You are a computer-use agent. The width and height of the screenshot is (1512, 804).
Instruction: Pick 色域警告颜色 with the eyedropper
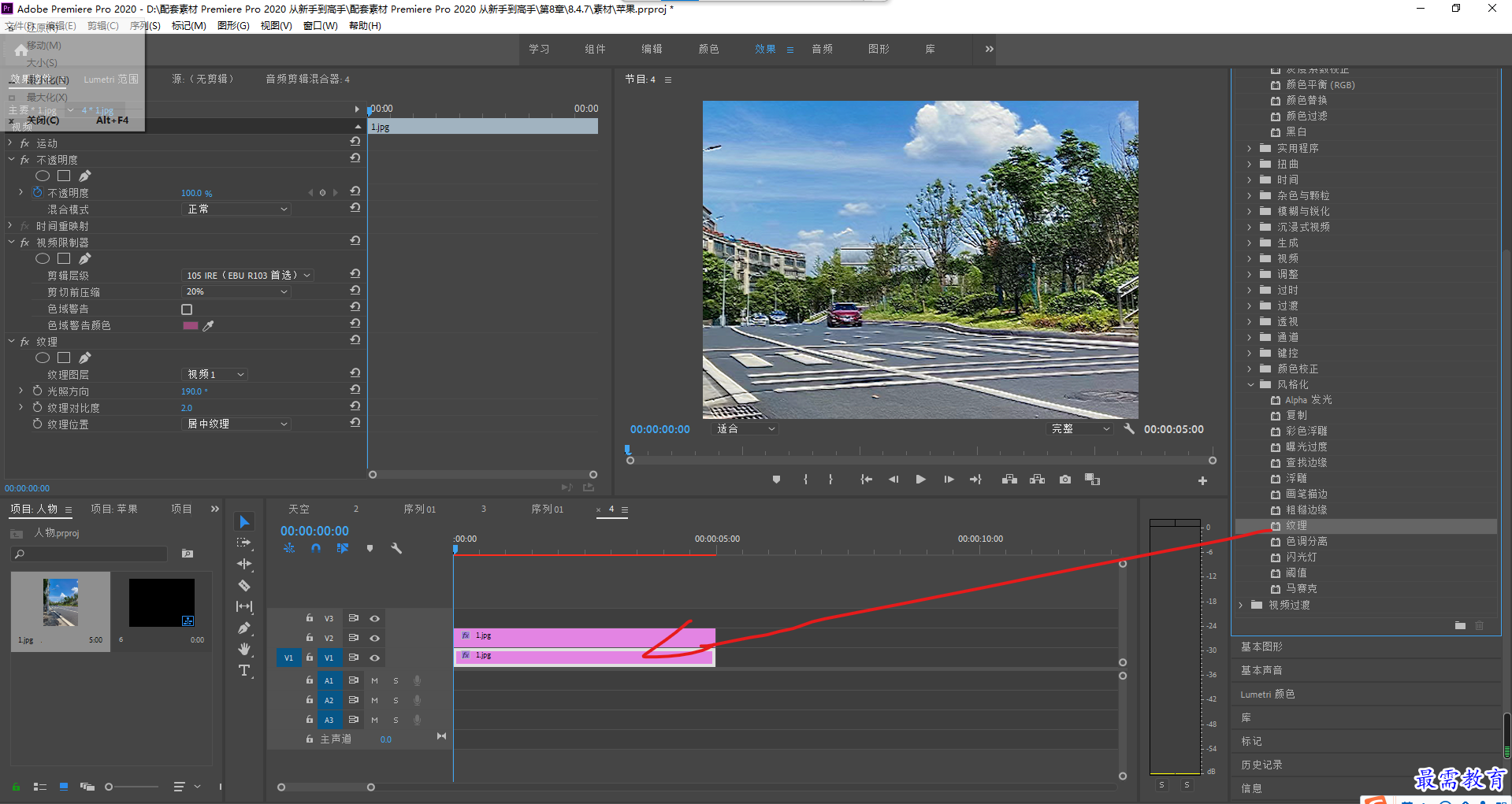point(208,325)
